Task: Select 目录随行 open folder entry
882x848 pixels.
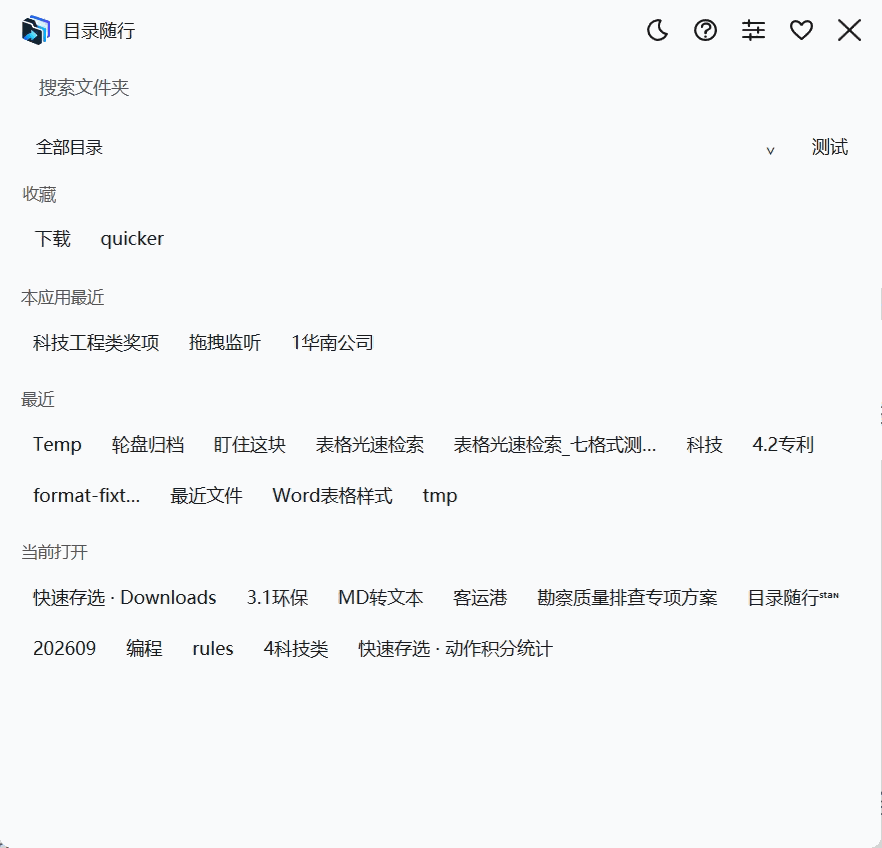Action: click(793, 597)
